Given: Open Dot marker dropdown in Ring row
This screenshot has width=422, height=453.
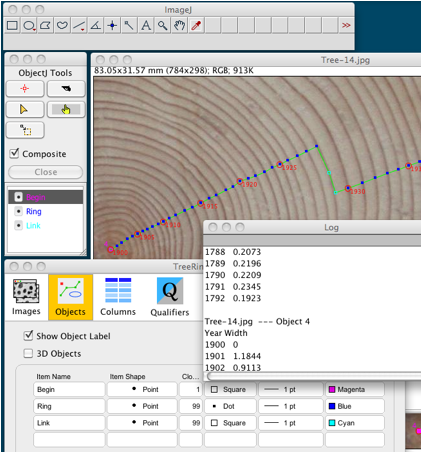Looking at the screenshot, I should pyautogui.click(x=230, y=406).
